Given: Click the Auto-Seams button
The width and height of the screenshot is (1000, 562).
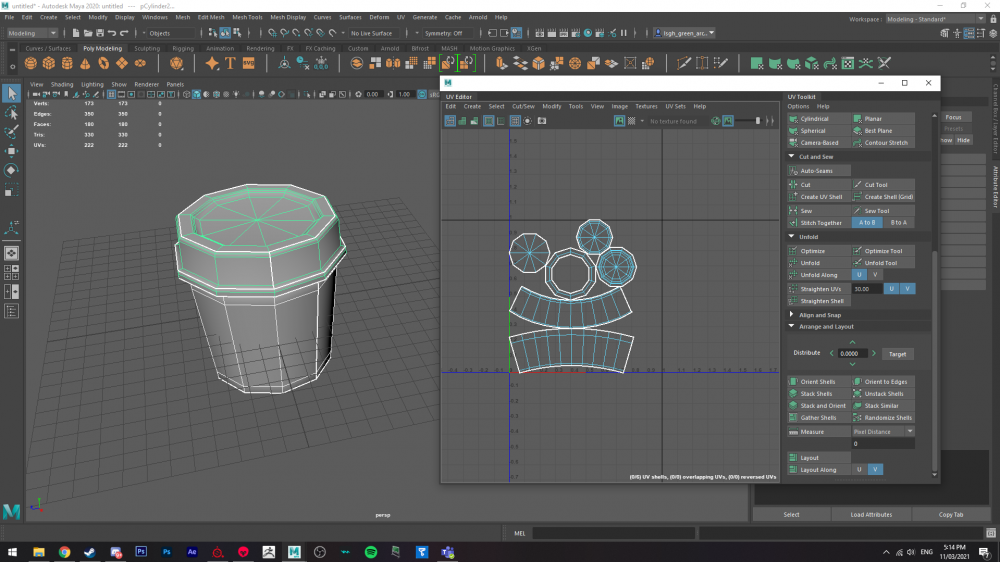Looking at the screenshot, I should [x=816, y=171].
